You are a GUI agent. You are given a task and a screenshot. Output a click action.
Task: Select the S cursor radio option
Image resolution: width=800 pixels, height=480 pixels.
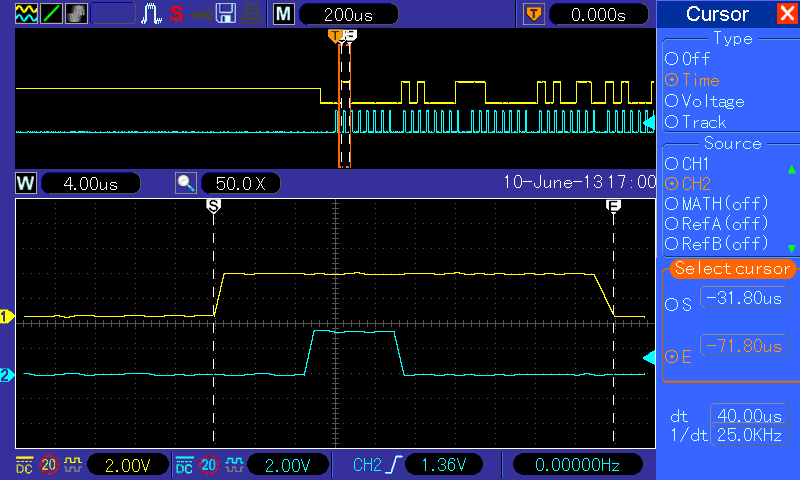point(678,305)
